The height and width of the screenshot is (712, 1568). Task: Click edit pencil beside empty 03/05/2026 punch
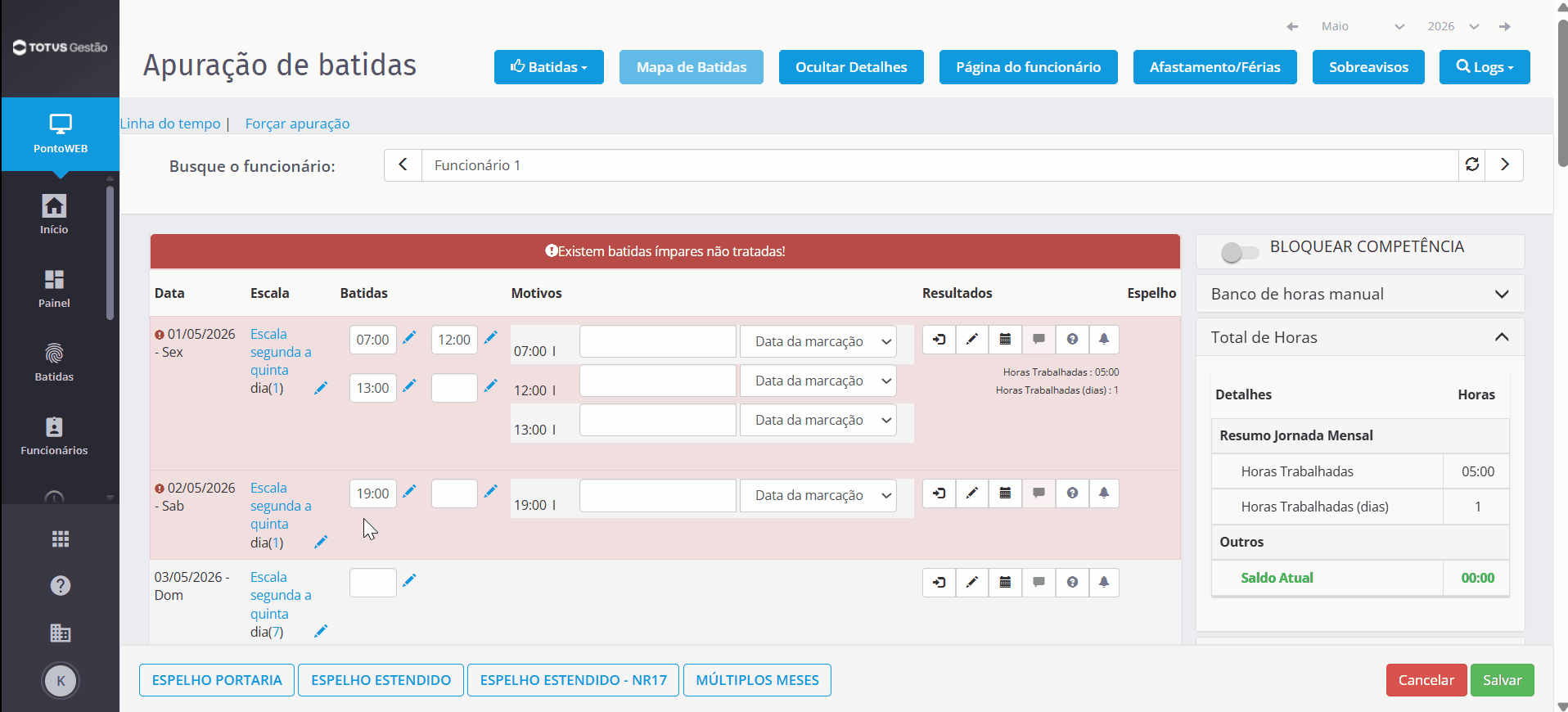click(409, 580)
